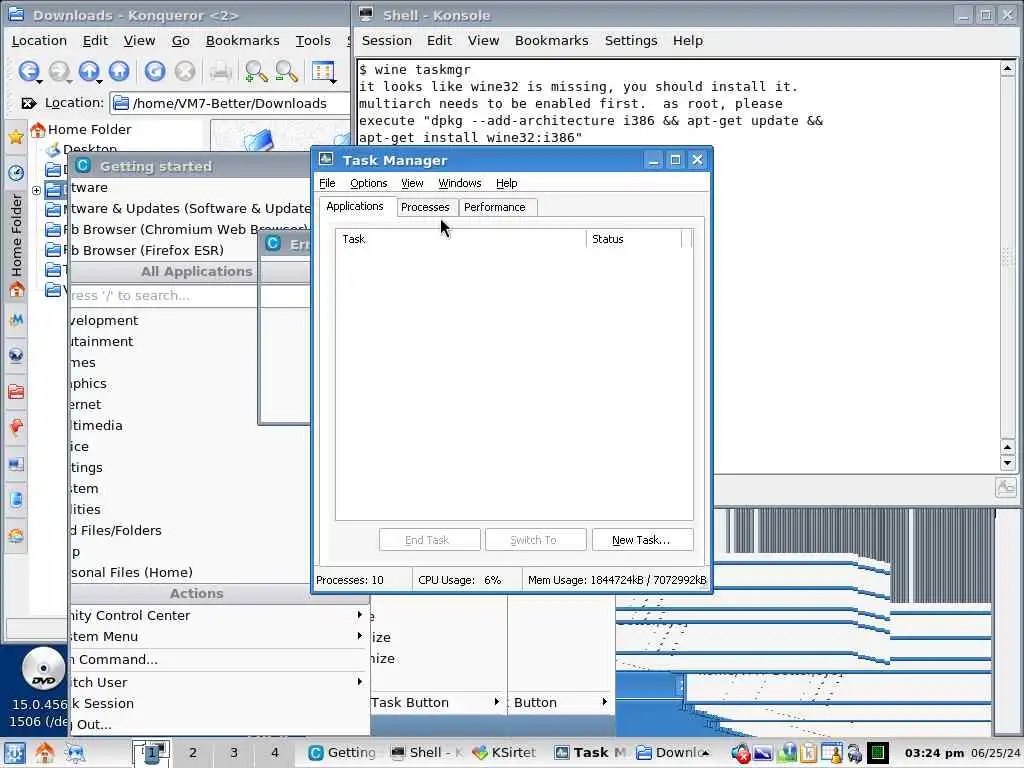Click the Print icon in Konqueror toolbar

pos(221,71)
